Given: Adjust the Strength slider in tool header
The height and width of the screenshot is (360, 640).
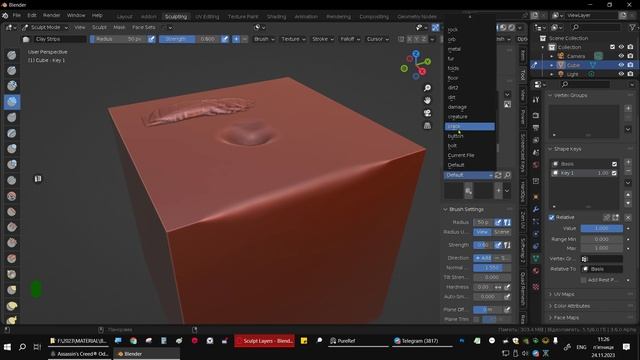Looking at the screenshot, I should (189, 39).
